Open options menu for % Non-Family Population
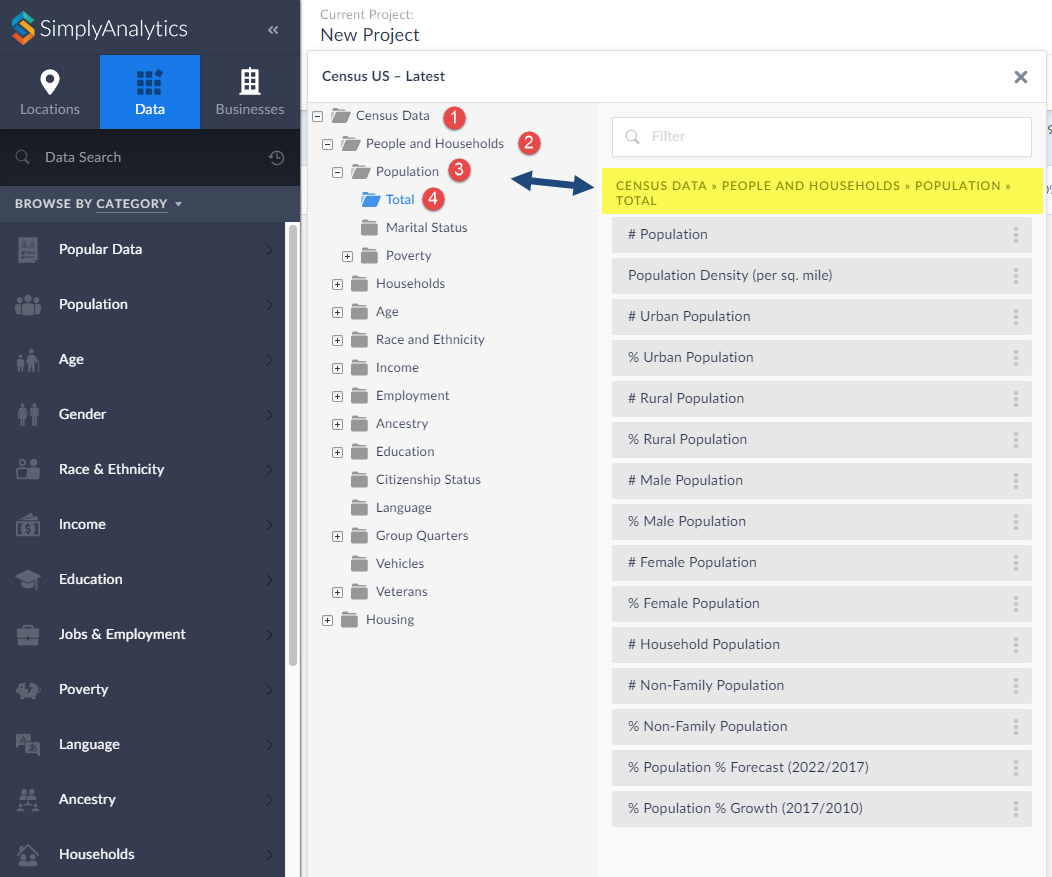The height and width of the screenshot is (877, 1052). click(x=1016, y=727)
